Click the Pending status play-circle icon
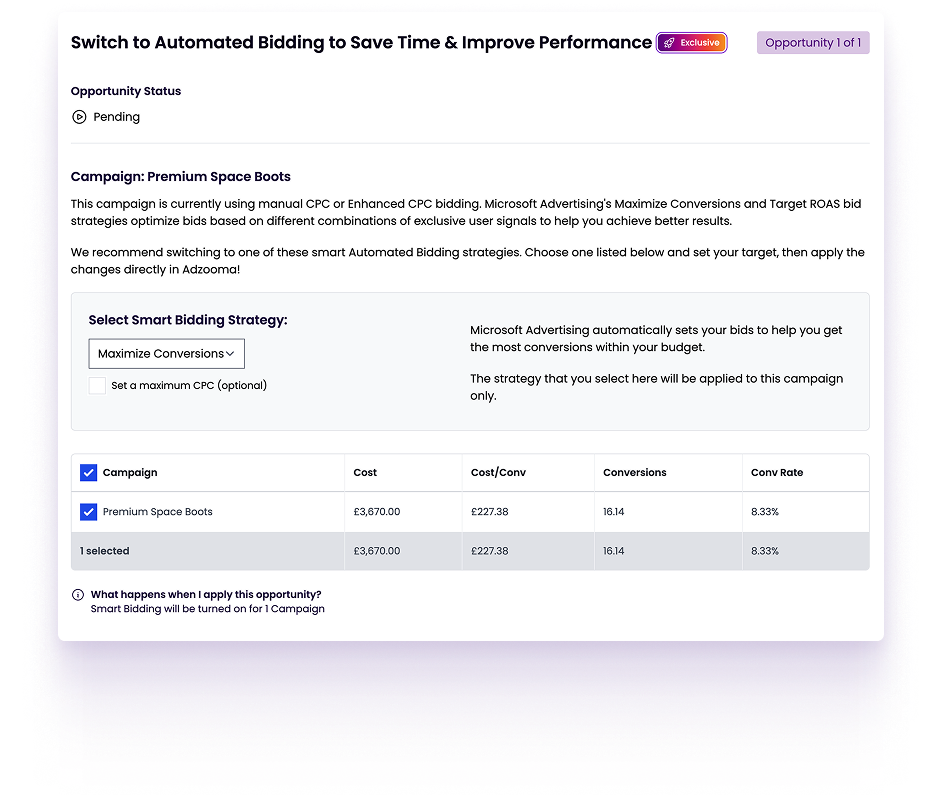 (x=79, y=117)
